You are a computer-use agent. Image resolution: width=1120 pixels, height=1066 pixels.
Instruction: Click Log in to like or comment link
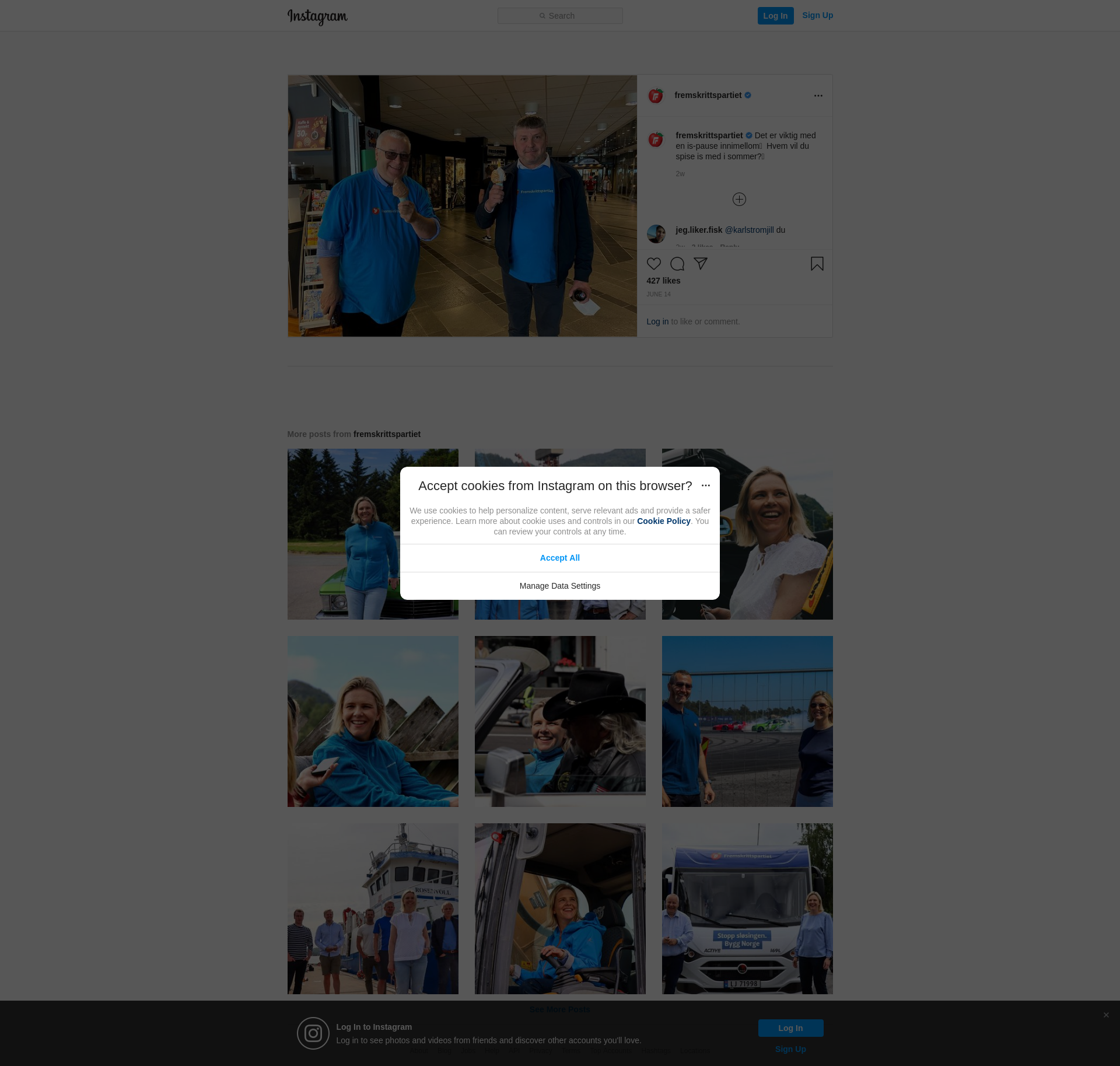coord(657,321)
